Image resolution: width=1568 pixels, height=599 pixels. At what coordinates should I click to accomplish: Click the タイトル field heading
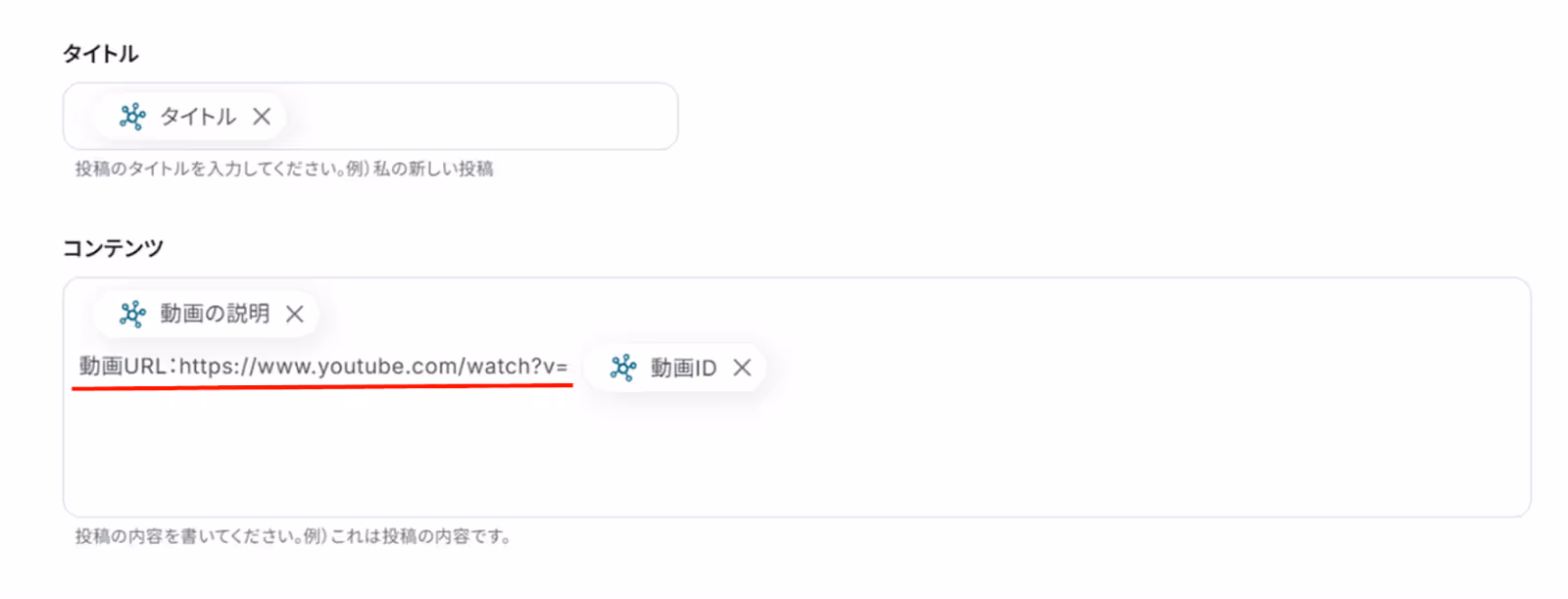[101, 54]
